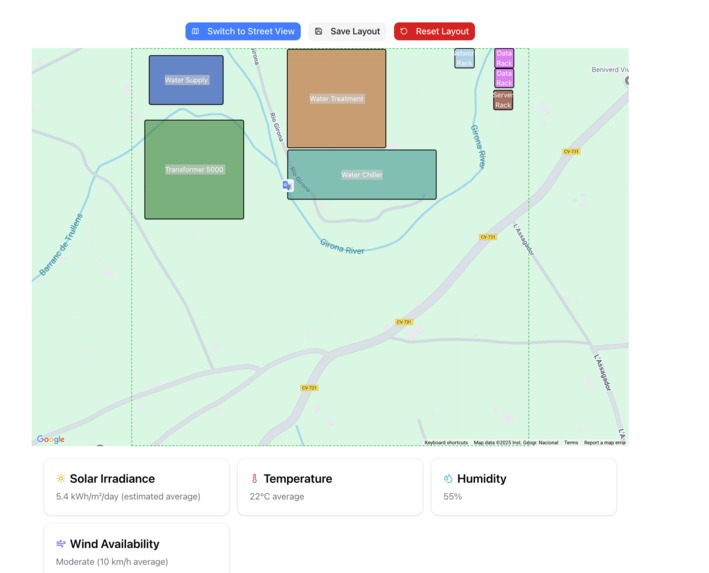Select the Water Treatment block
Screen dimensions: 709x573
(336, 99)
